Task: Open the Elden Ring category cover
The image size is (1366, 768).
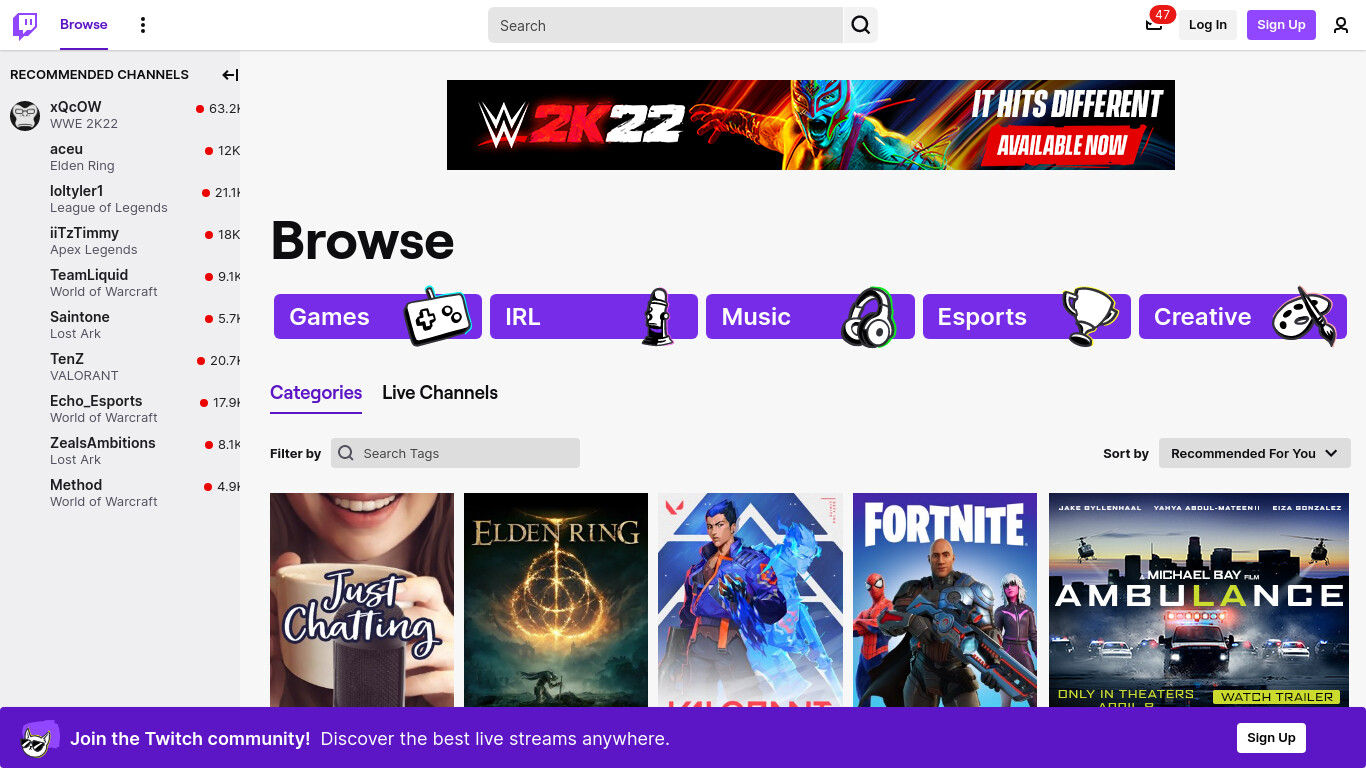Action: 556,600
